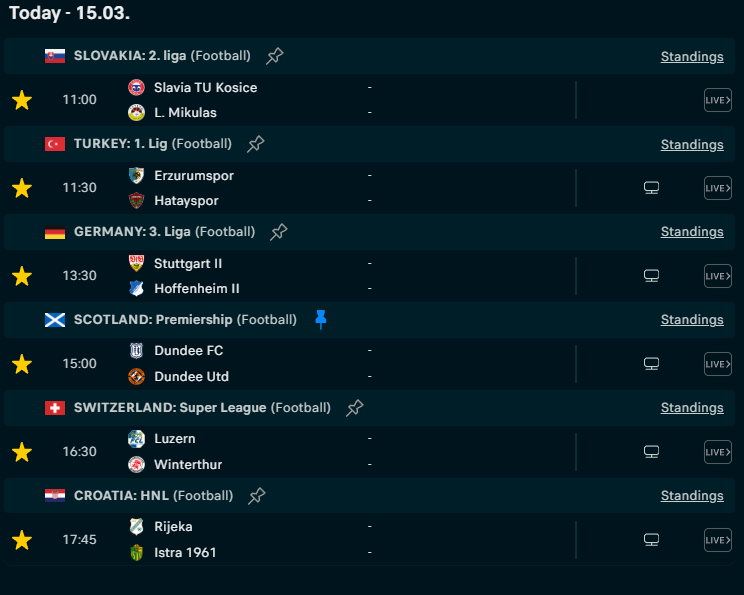744x595 pixels.
Task: Toggle favorite star for Dundee derby match
Action: pyautogui.click(x=21, y=364)
